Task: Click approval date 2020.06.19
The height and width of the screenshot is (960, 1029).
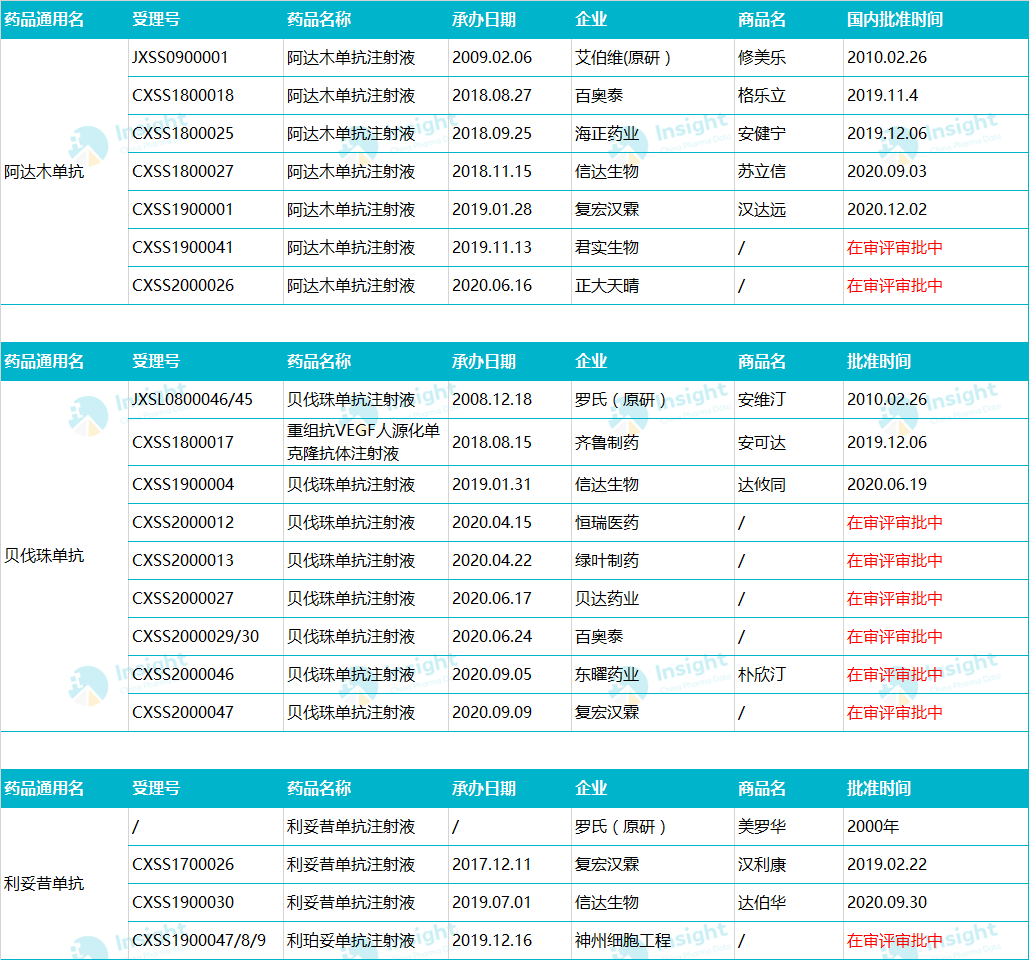Action: coord(887,485)
